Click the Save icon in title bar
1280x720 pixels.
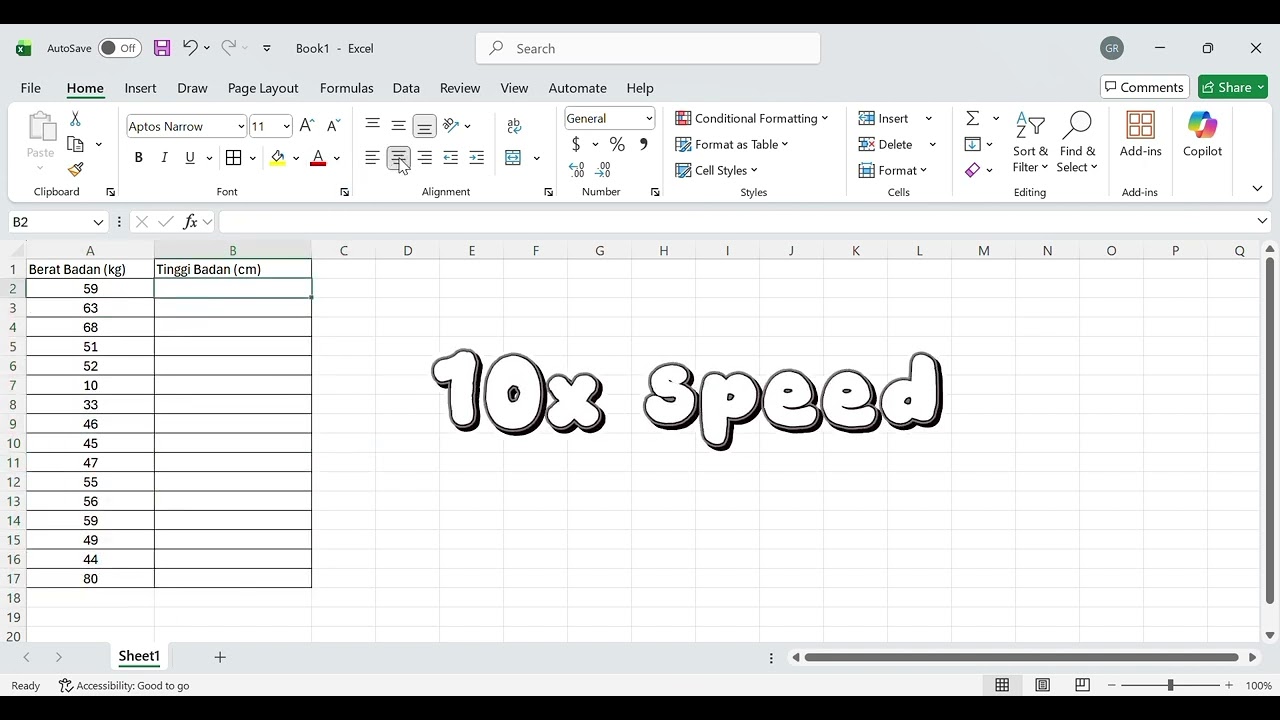[x=162, y=48]
